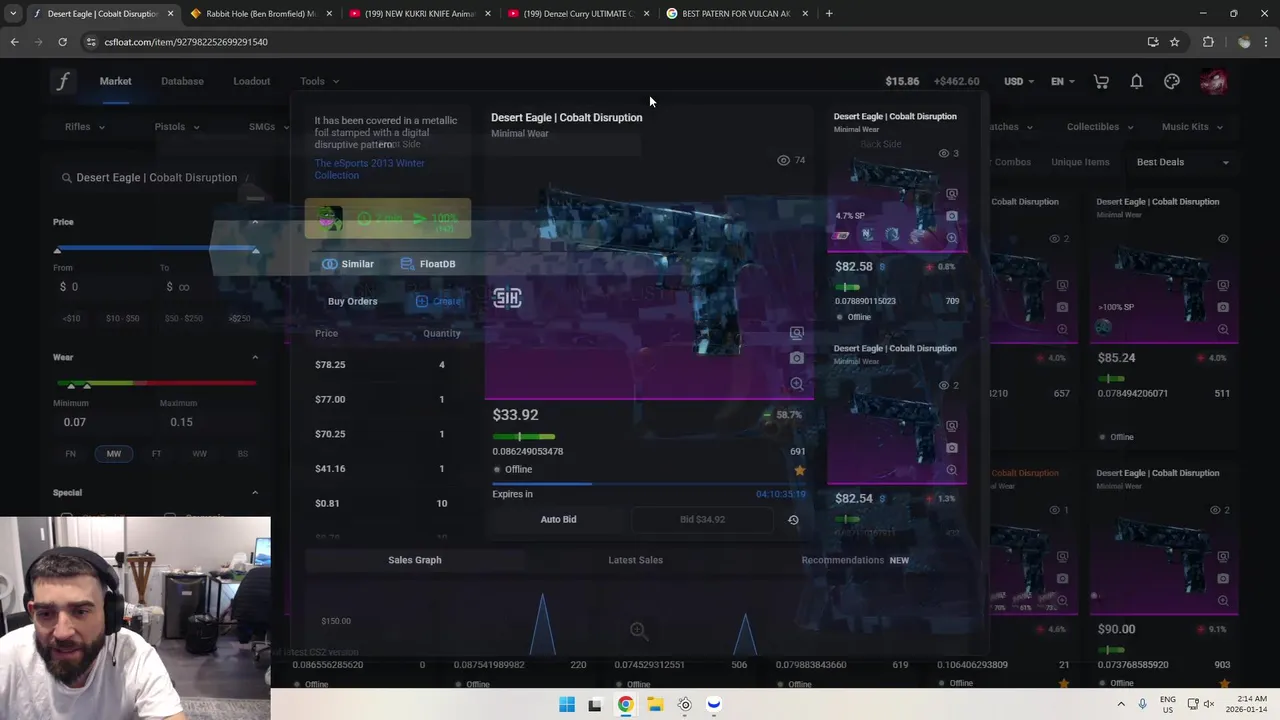The image size is (1280, 720).
Task: Reload the page
Action: point(62,42)
